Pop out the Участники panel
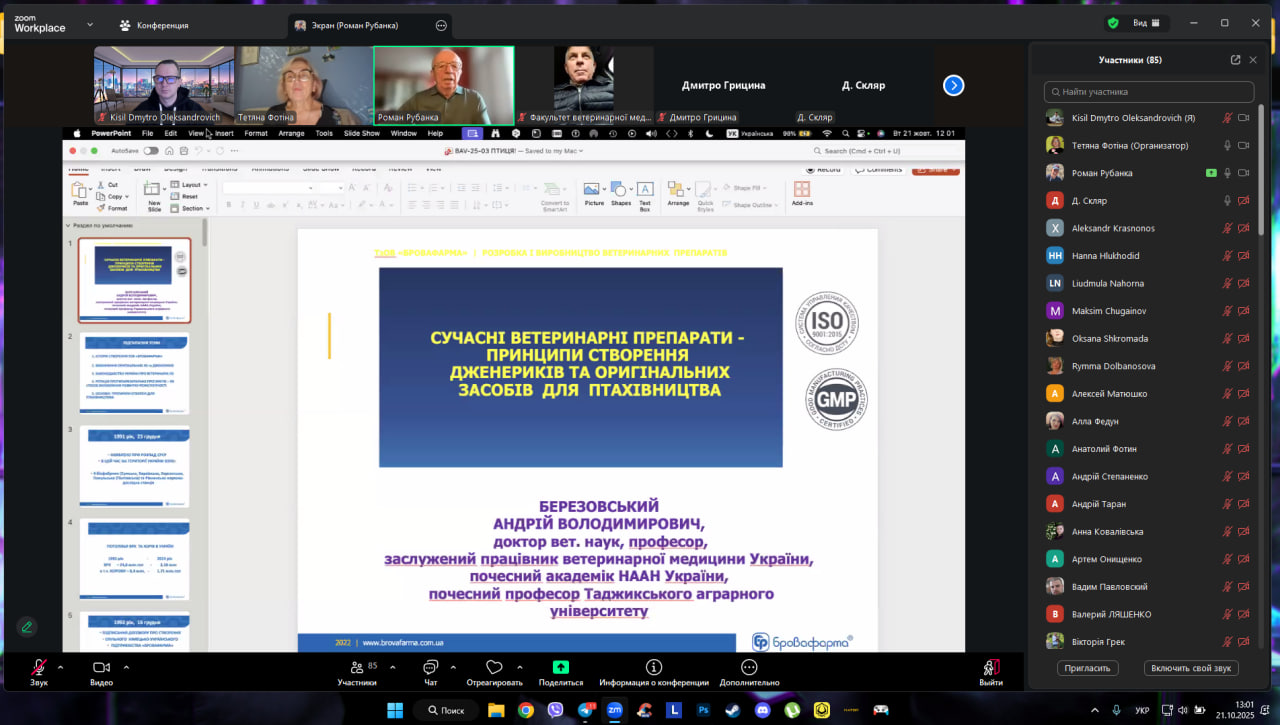Screen dimensions: 1280x725 click(x=1235, y=60)
